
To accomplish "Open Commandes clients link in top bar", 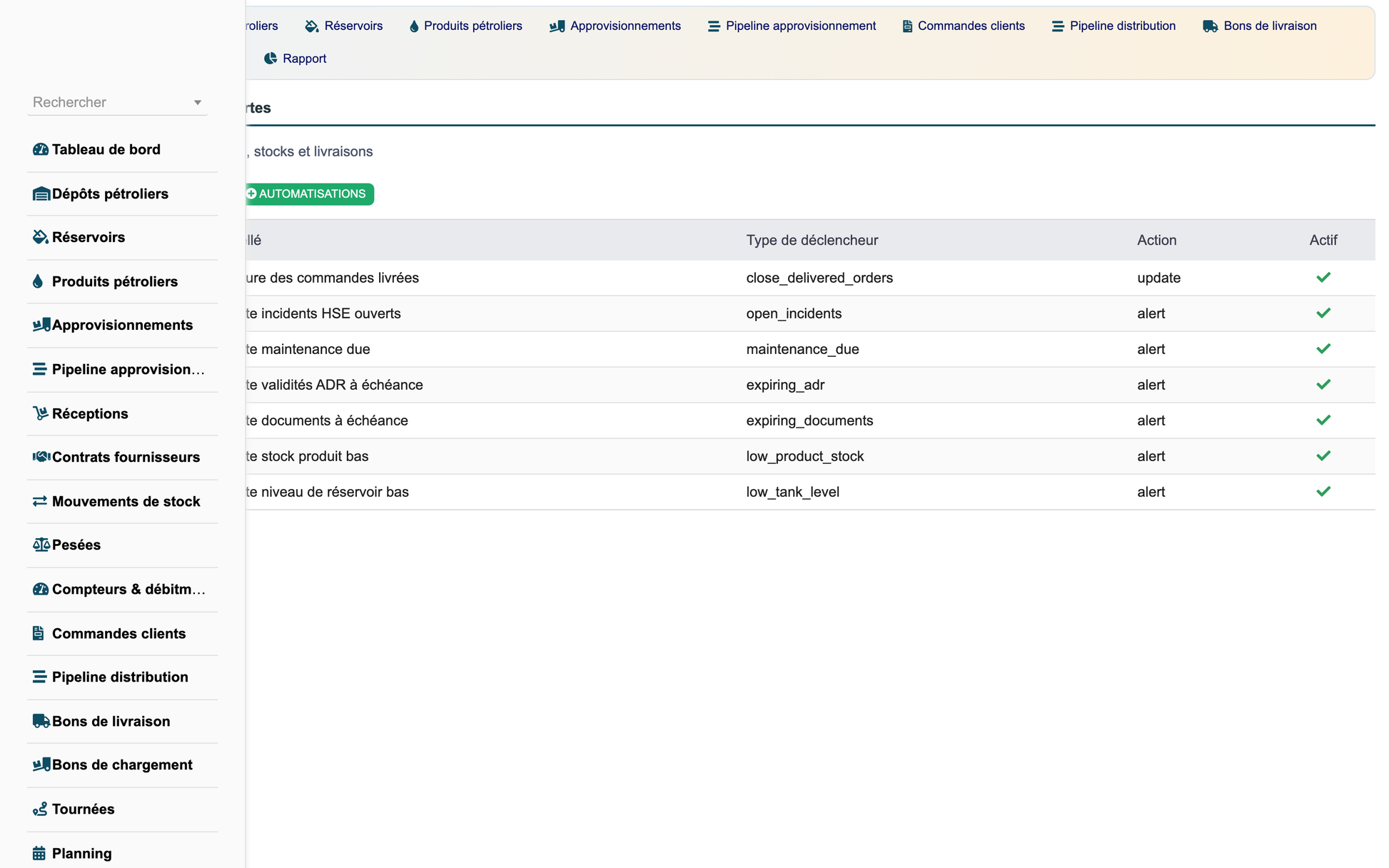I will (963, 26).
